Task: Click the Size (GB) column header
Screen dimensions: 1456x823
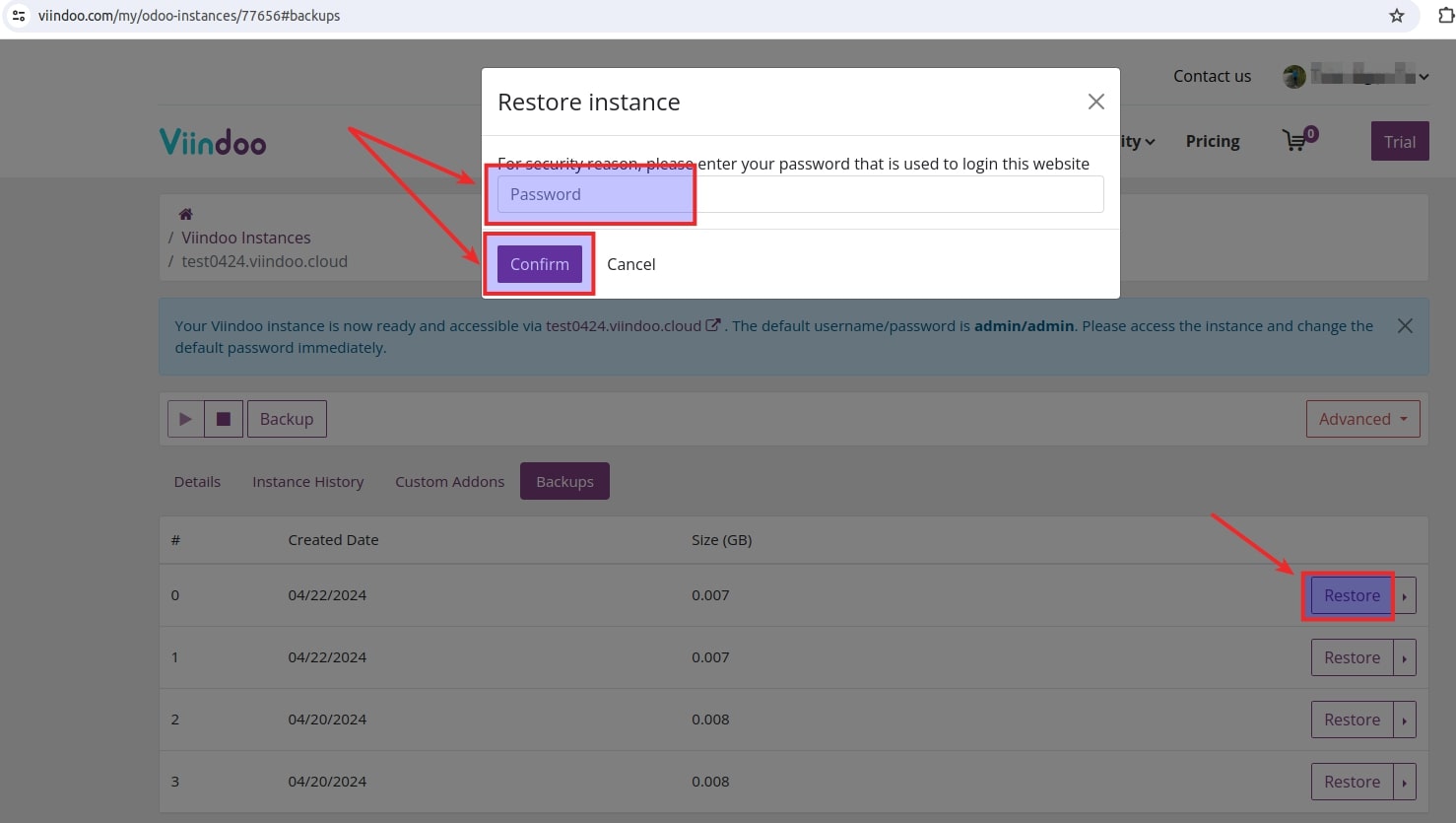Action: (x=721, y=540)
